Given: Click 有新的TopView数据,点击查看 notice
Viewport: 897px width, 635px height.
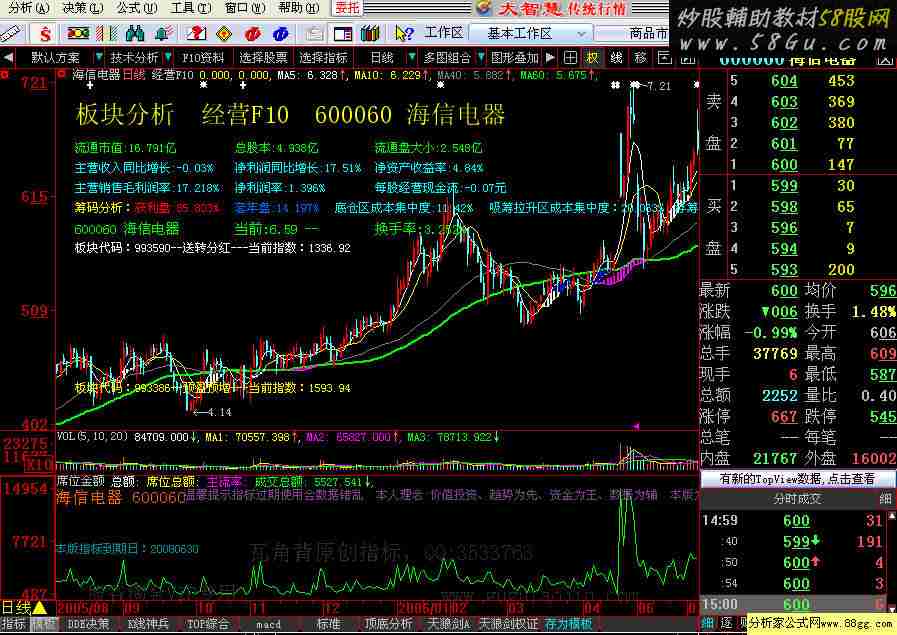Looking at the screenshot, I should (797, 479).
